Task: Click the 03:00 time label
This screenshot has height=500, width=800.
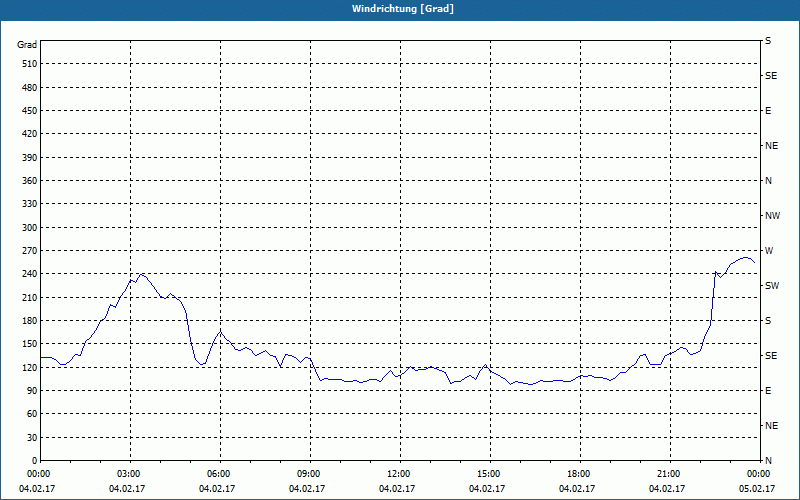Action: pos(127,474)
